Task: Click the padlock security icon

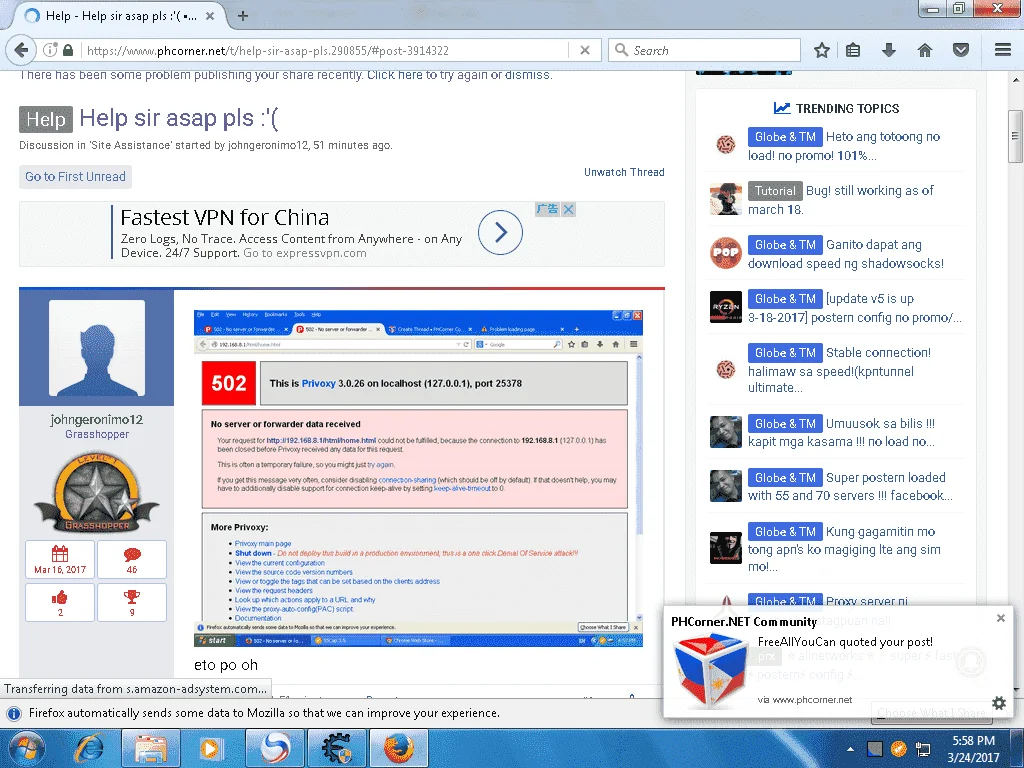Action: click(x=68, y=50)
